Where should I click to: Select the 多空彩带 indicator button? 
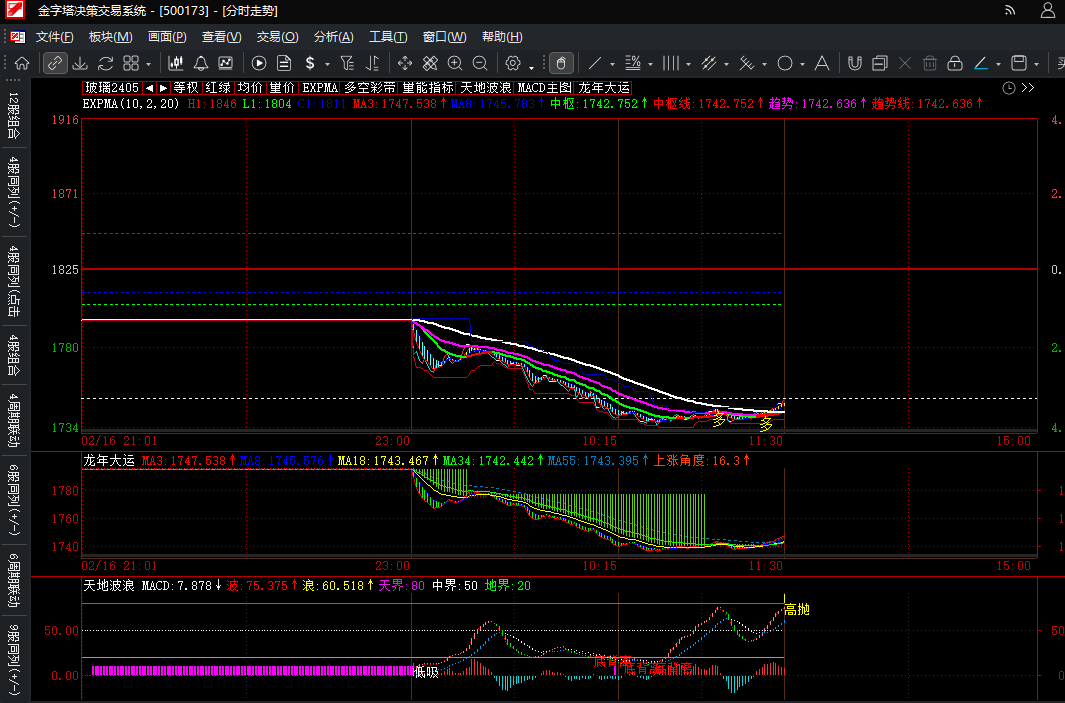pyautogui.click(x=369, y=88)
